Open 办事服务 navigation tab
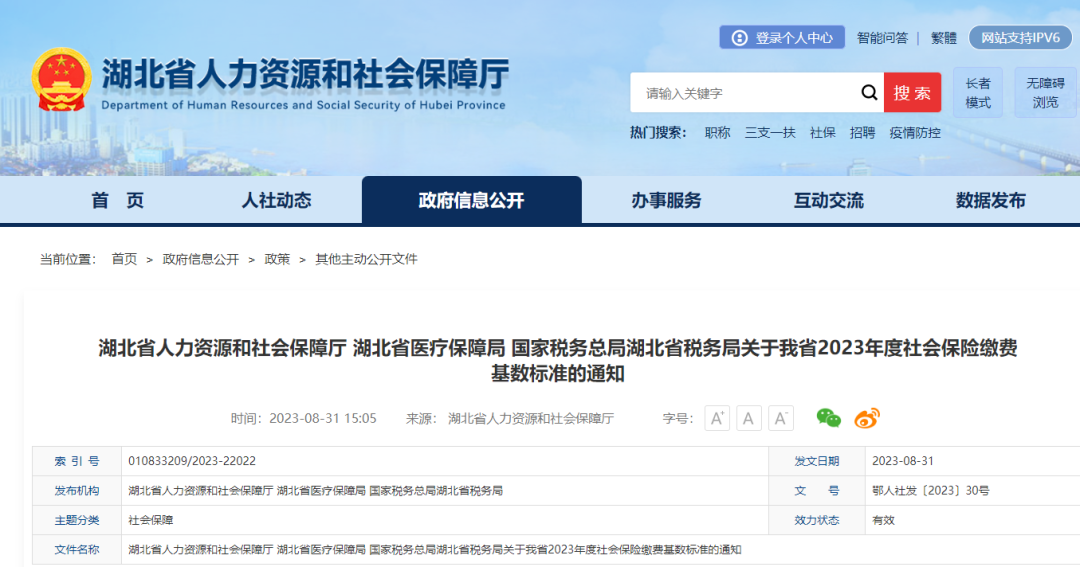The image size is (1080, 567). tap(666, 200)
